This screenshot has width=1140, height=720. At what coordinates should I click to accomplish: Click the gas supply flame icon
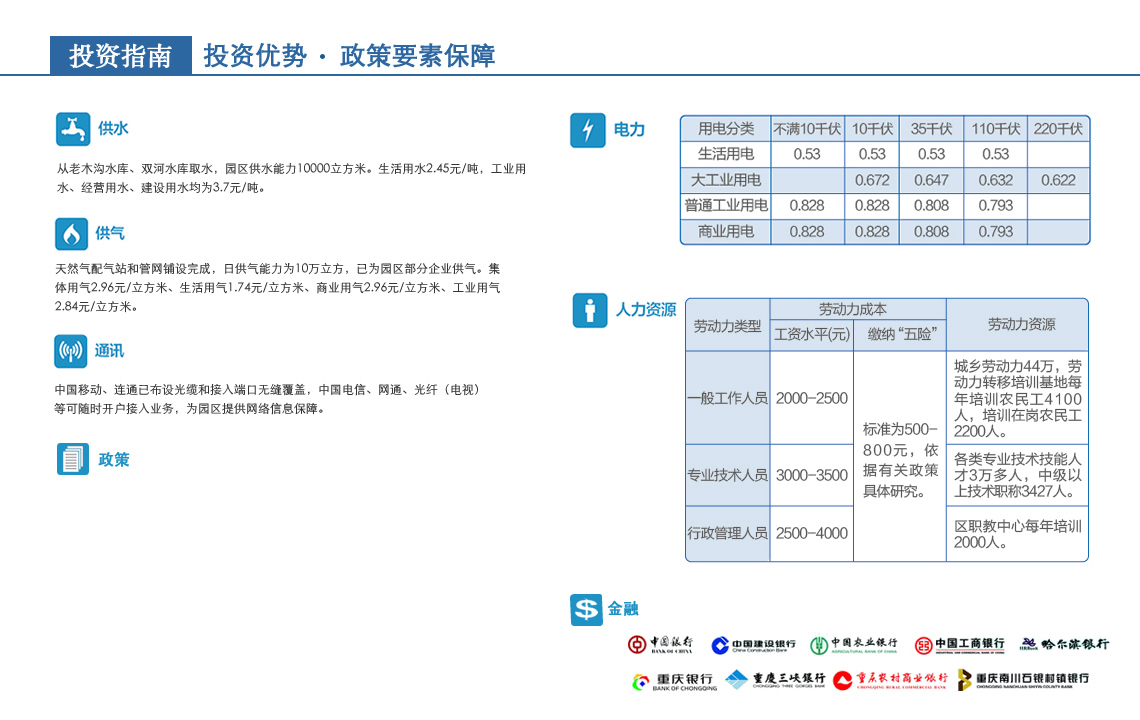(71, 234)
